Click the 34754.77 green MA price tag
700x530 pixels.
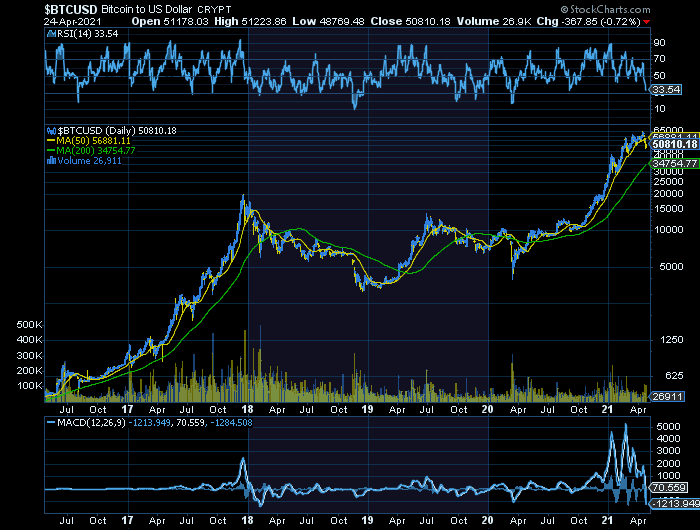click(675, 163)
